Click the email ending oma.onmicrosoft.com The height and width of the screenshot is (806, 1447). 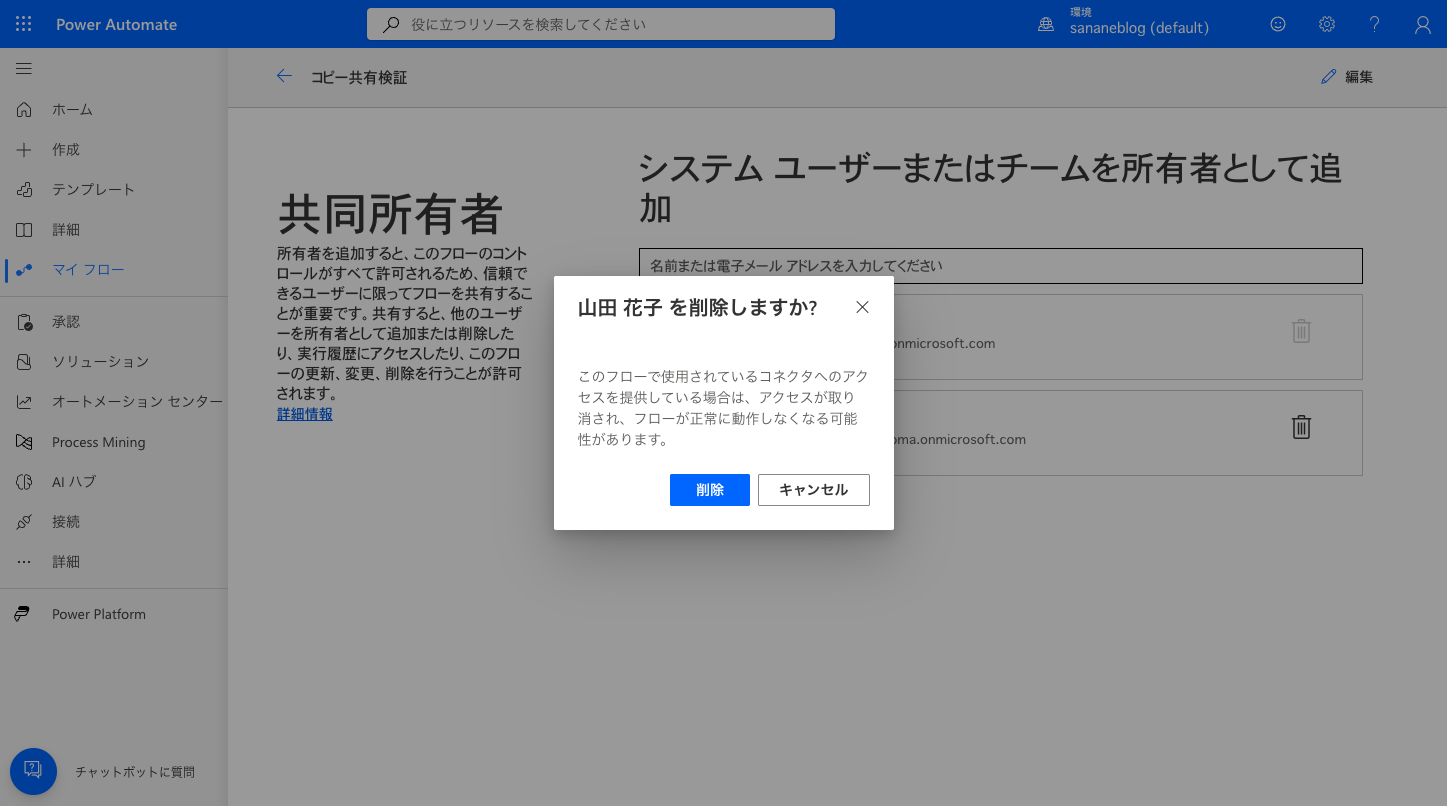960,439
